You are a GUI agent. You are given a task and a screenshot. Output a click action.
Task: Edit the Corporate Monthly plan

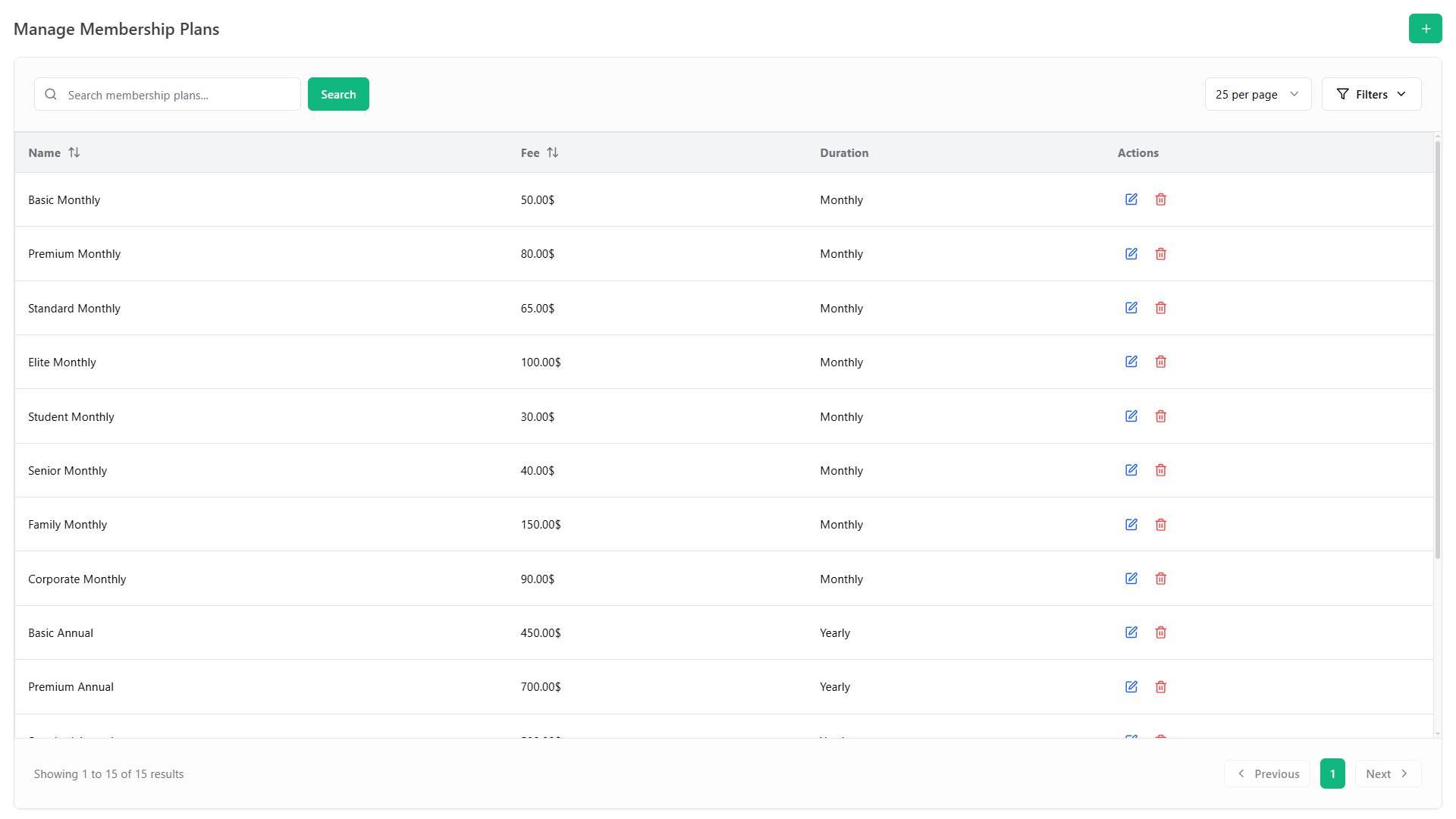click(x=1131, y=579)
